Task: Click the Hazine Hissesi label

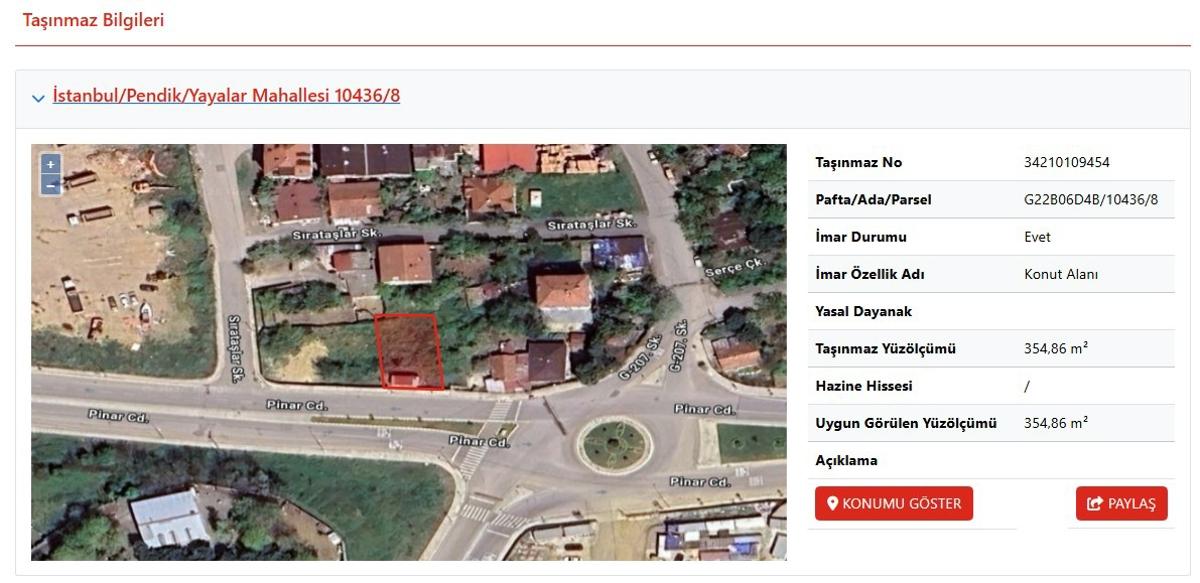Action: point(864,386)
